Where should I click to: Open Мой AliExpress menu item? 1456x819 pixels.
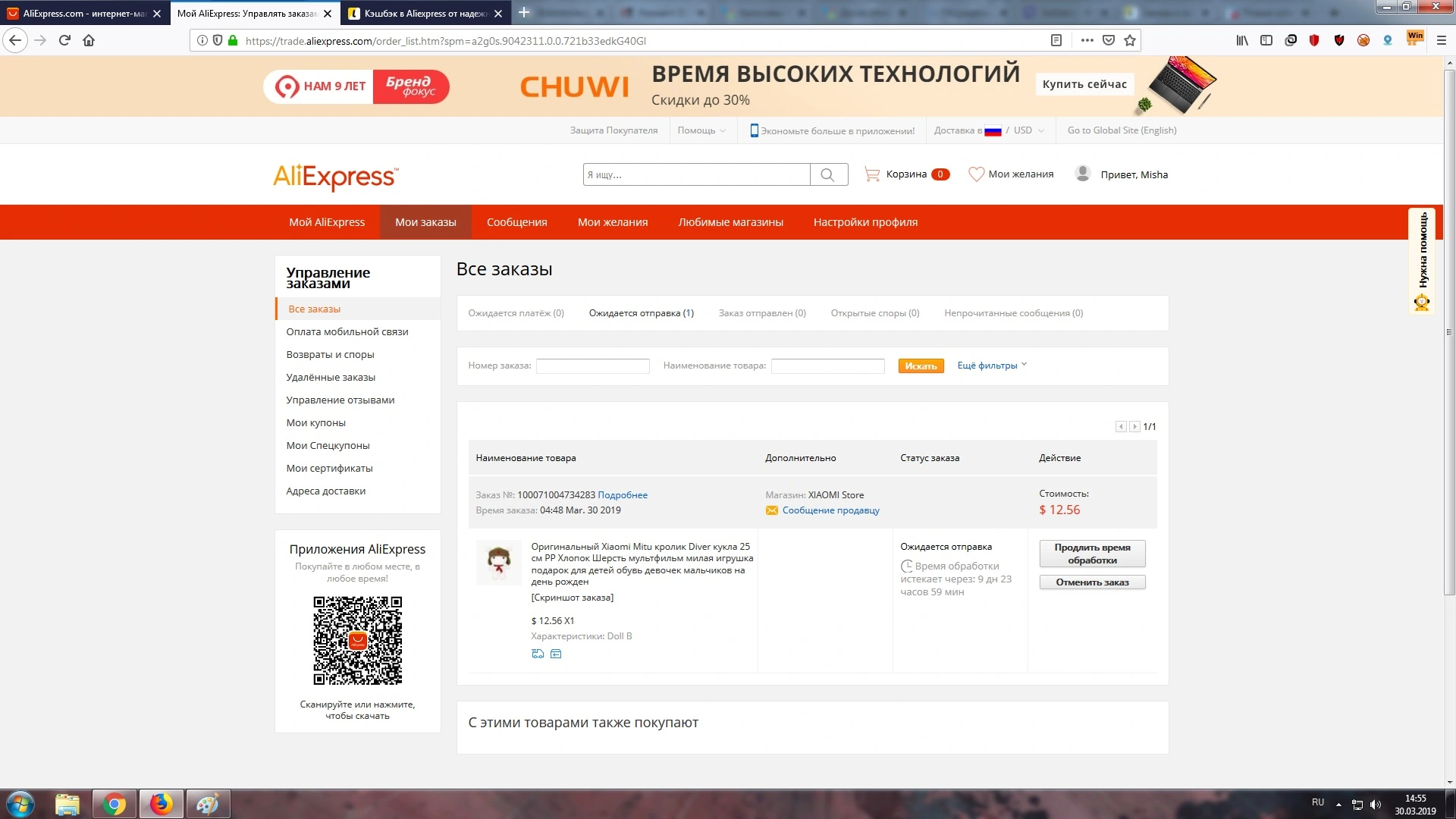point(327,222)
